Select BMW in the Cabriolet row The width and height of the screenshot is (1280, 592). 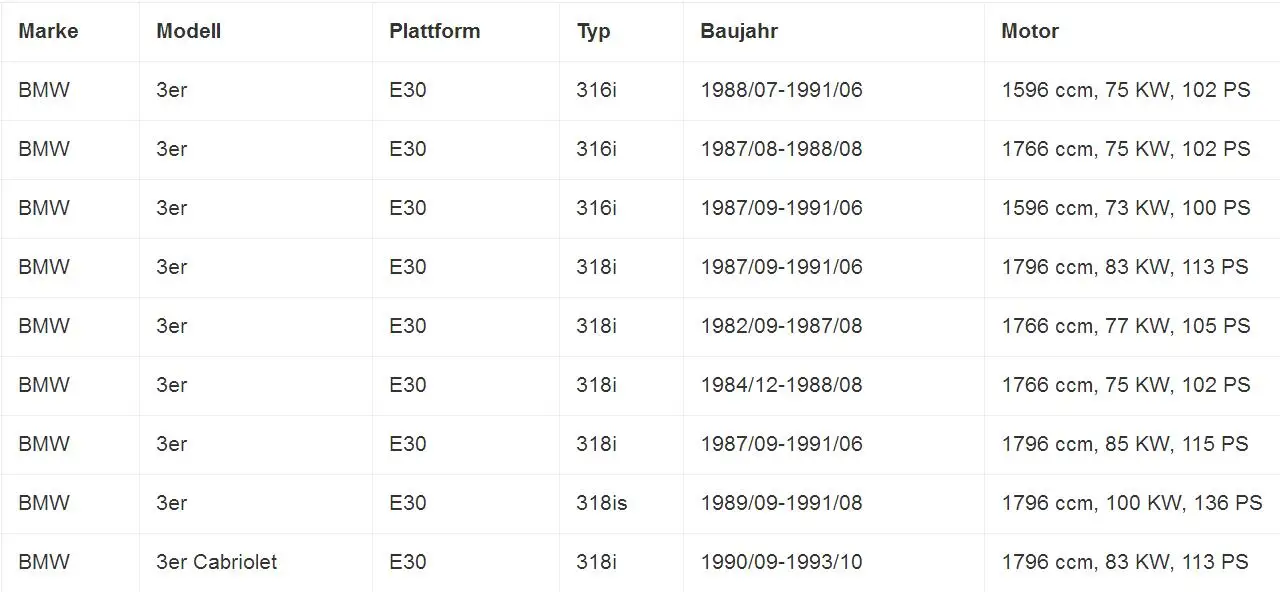point(44,562)
